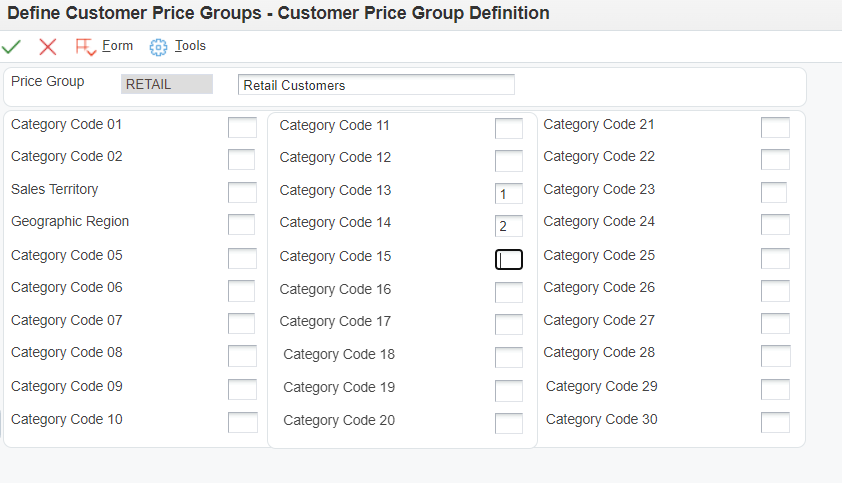Click the Category Code 14 field

[508, 226]
